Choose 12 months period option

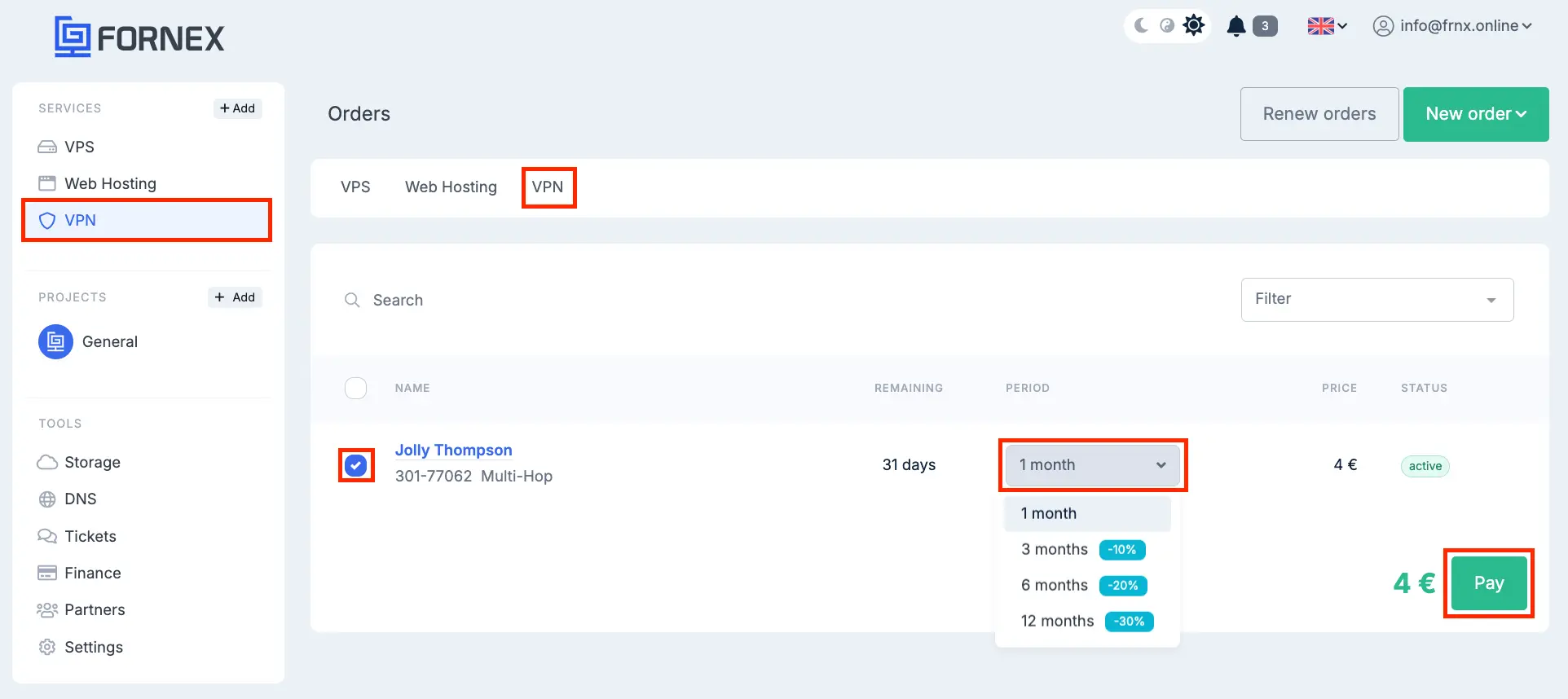coord(1087,621)
